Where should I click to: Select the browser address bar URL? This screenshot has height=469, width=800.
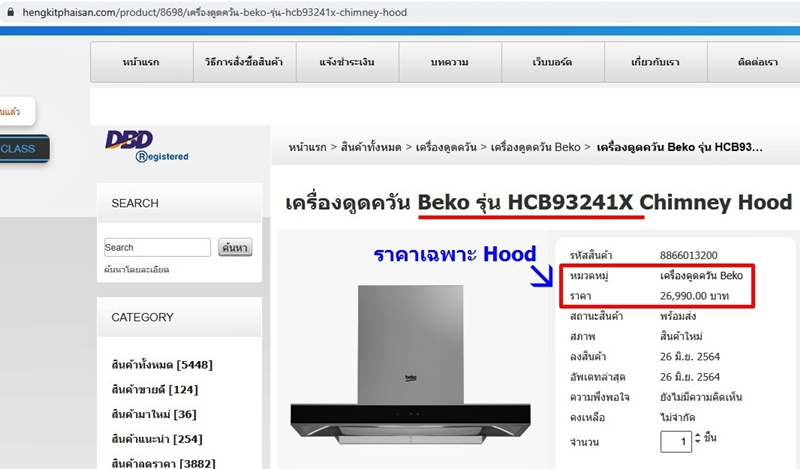[214, 12]
